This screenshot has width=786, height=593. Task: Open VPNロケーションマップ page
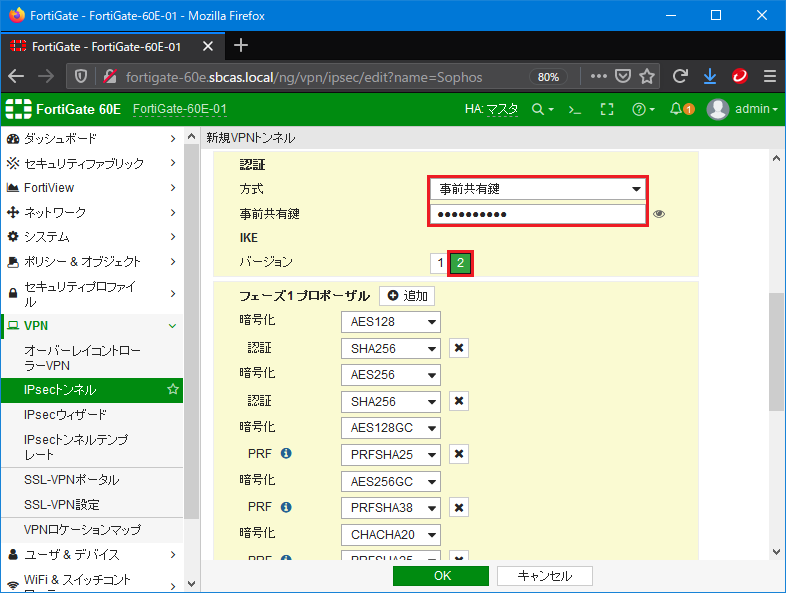tap(82, 529)
